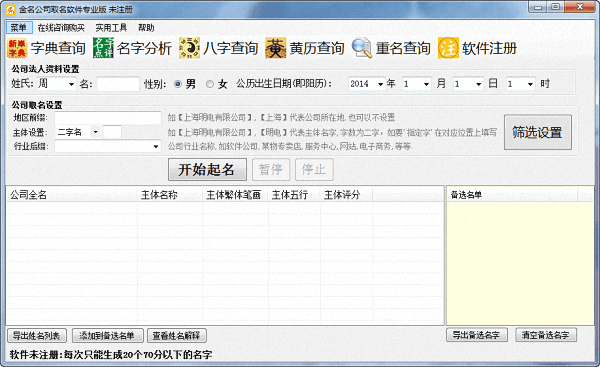Click the 暂停 button
This screenshot has width=600, height=367.
tap(271, 170)
